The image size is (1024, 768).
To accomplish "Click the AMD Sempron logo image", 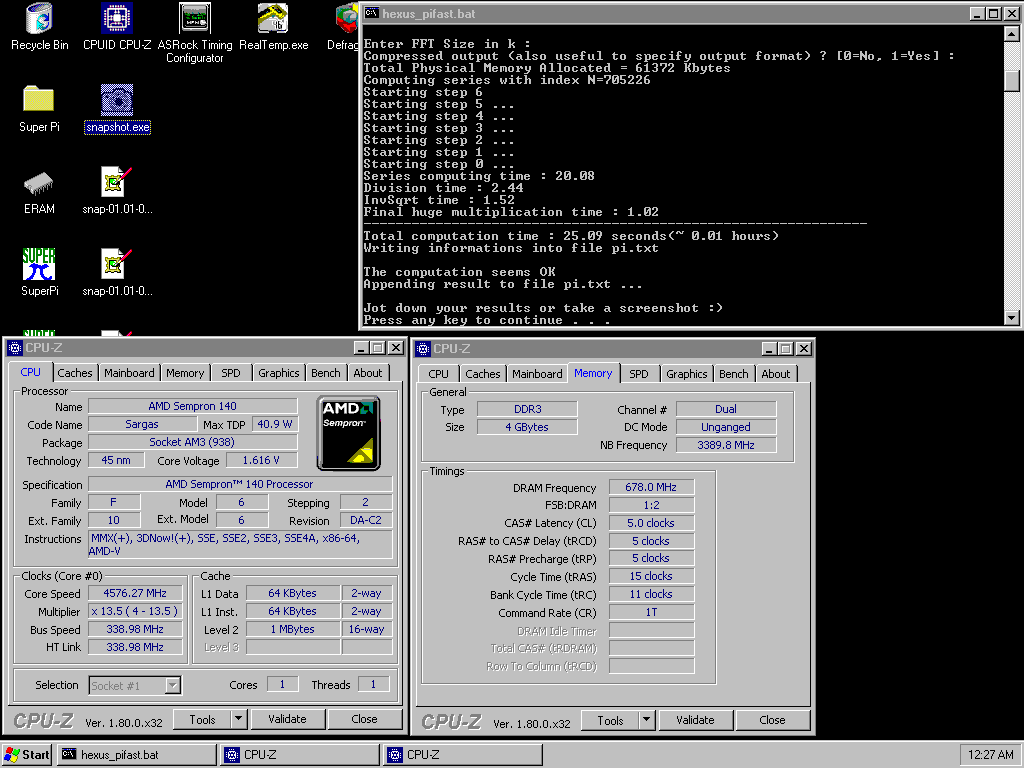I will pos(349,433).
